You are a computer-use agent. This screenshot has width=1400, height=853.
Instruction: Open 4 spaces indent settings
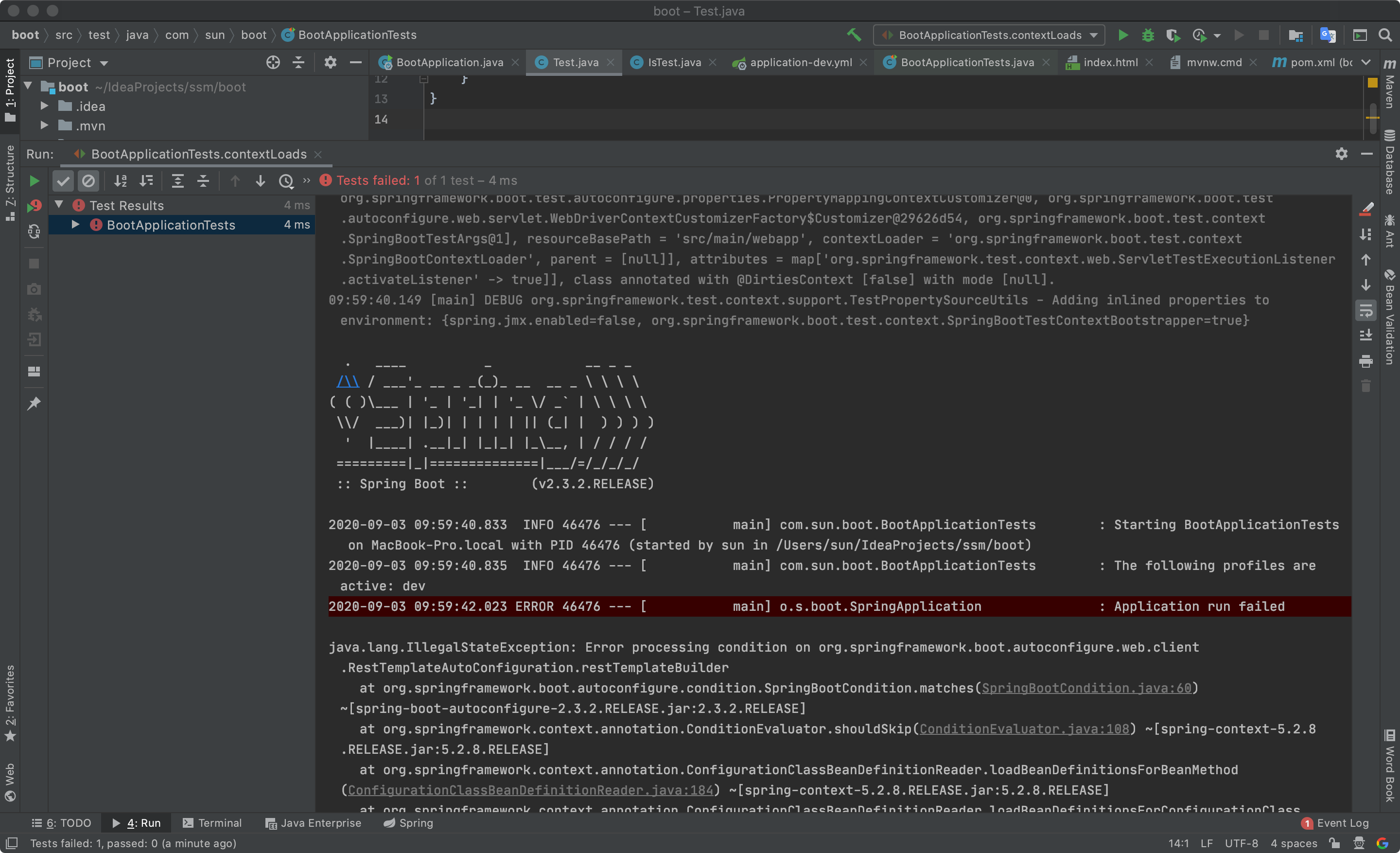[1295, 843]
